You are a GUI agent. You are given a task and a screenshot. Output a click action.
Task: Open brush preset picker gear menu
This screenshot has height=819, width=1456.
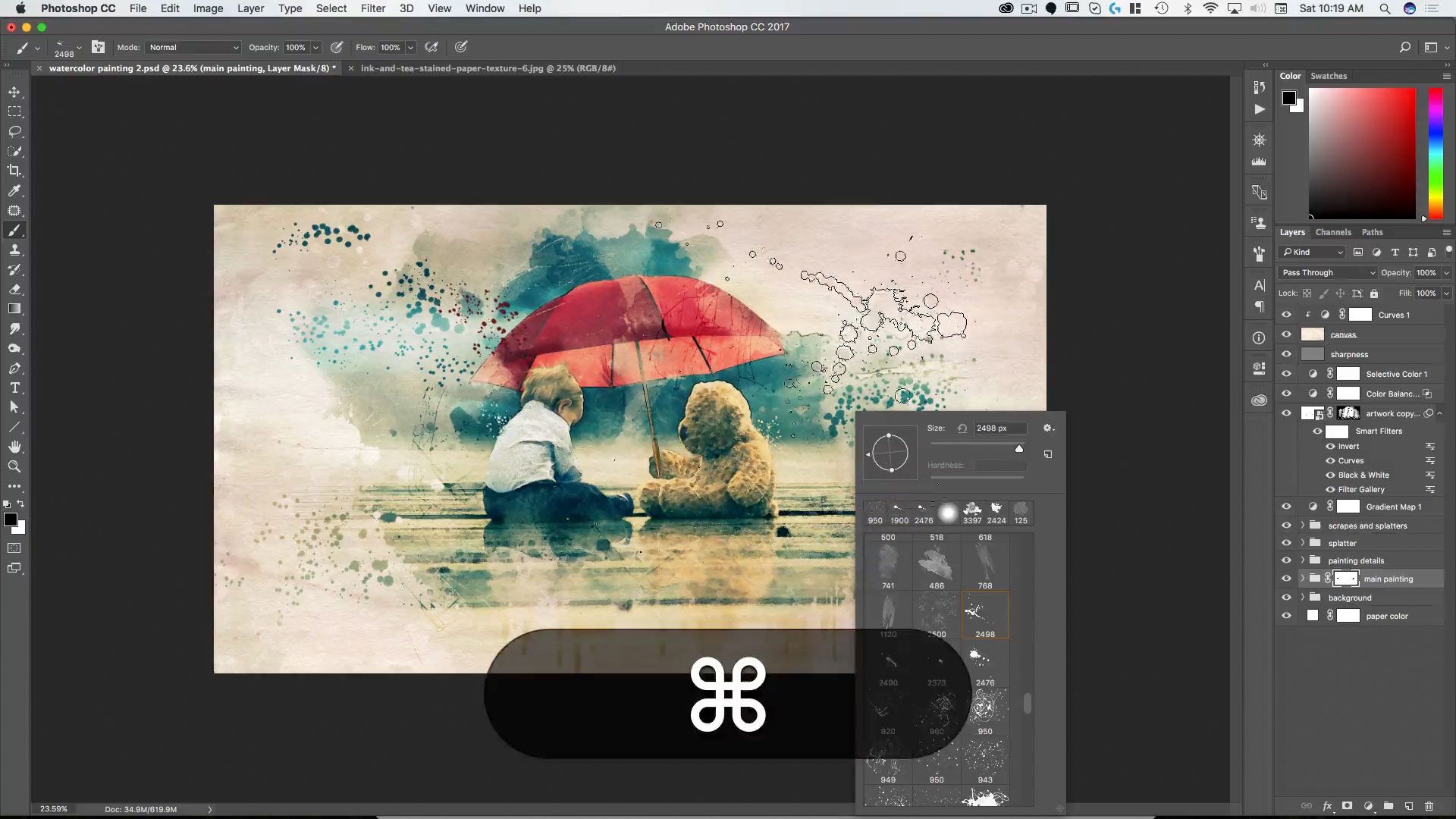[1048, 428]
